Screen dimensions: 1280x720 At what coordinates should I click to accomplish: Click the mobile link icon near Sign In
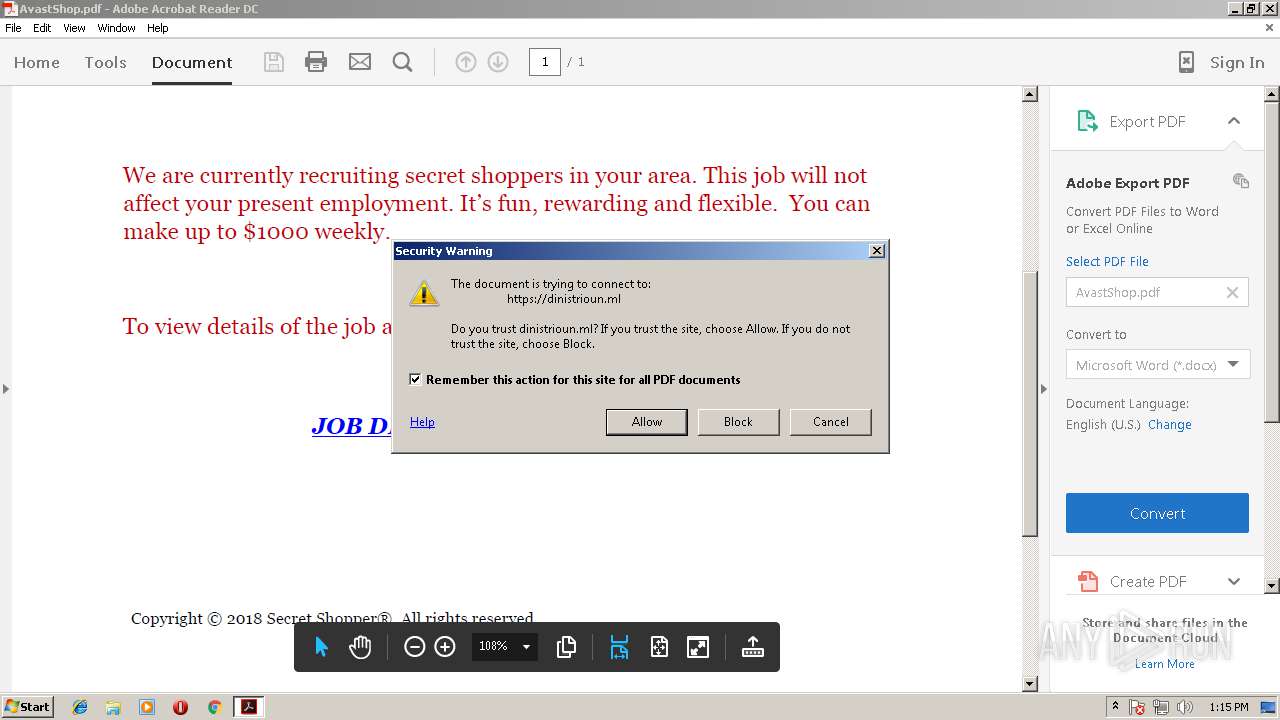pyautogui.click(x=1186, y=62)
